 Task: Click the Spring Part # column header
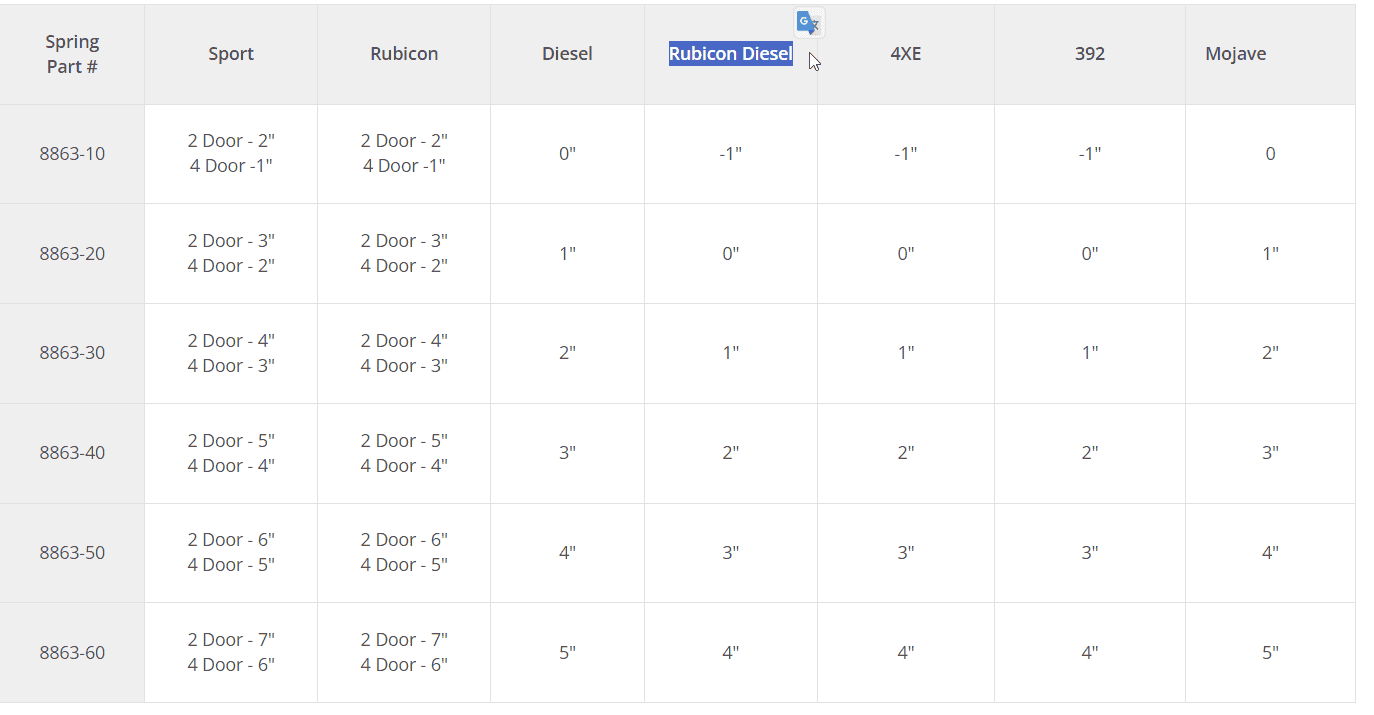tap(72, 54)
